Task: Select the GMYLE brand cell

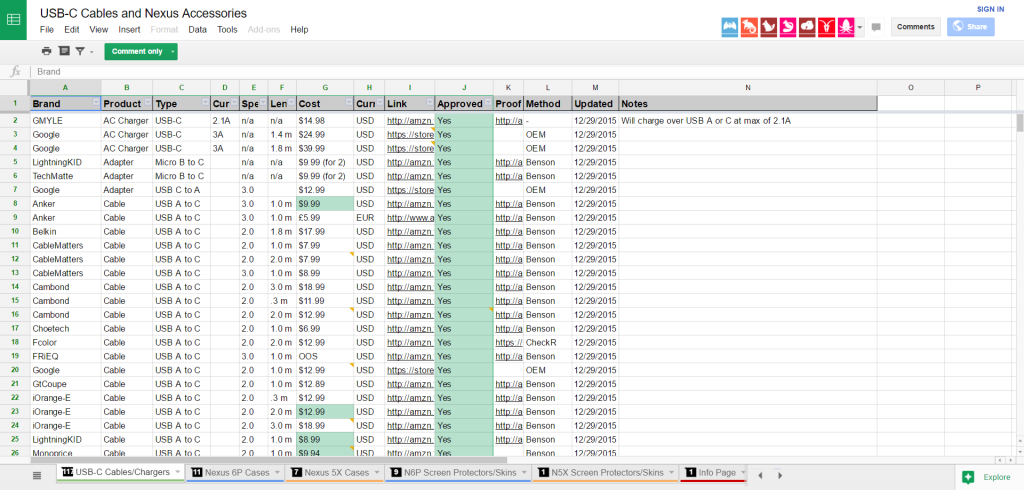Action: tap(65, 120)
